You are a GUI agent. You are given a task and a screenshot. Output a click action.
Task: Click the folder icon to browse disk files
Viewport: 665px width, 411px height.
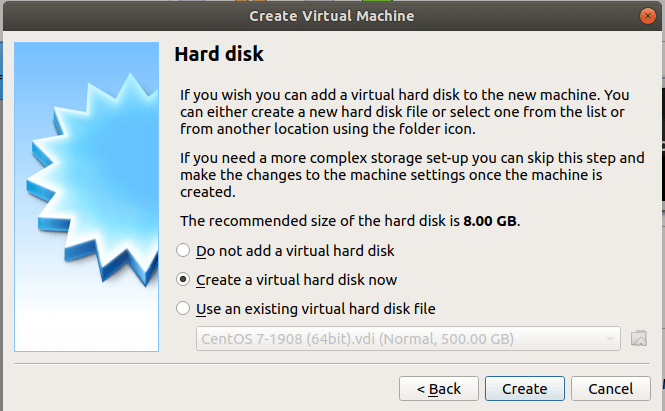(x=640, y=338)
